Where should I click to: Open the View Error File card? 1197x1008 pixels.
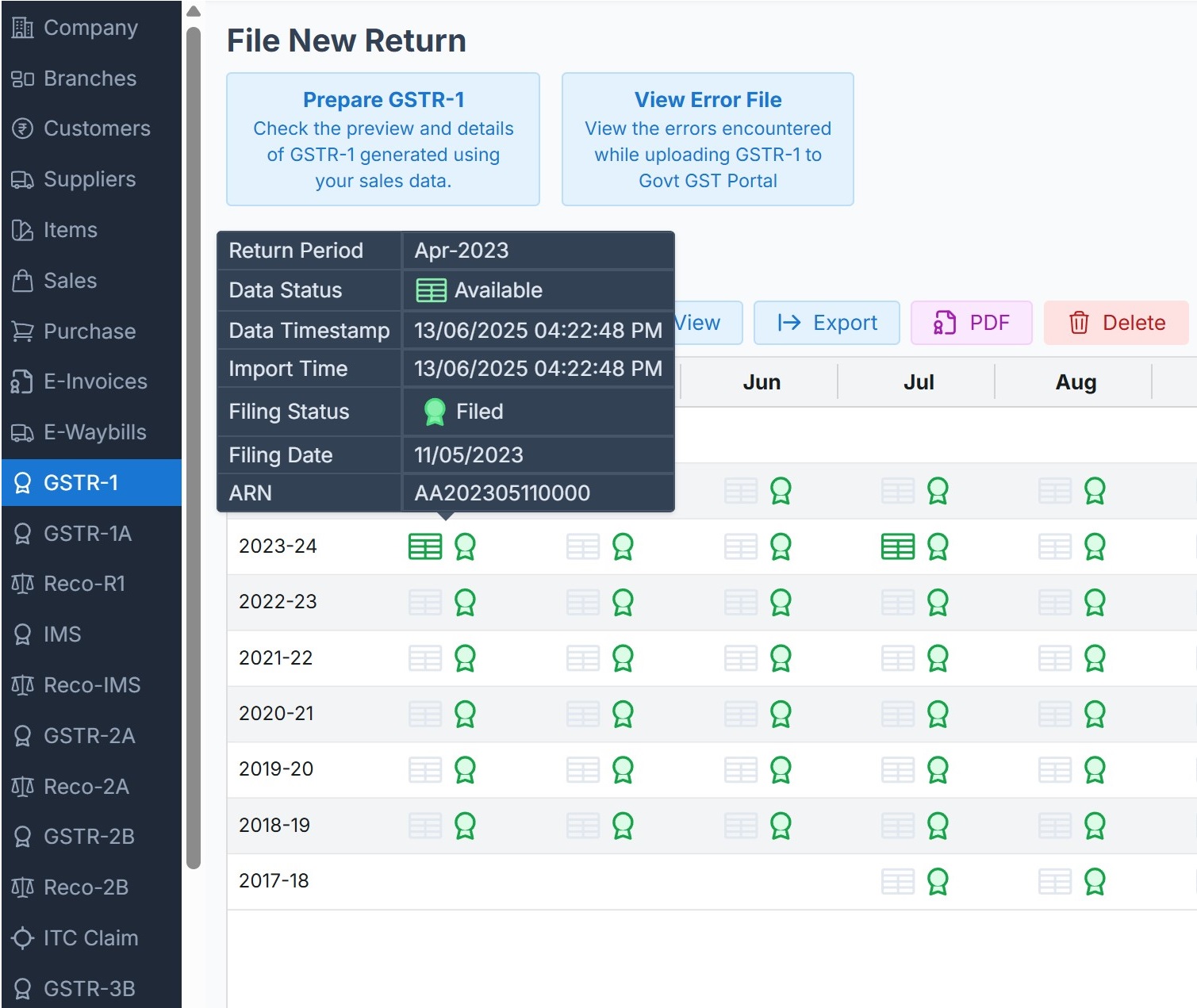click(x=708, y=140)
